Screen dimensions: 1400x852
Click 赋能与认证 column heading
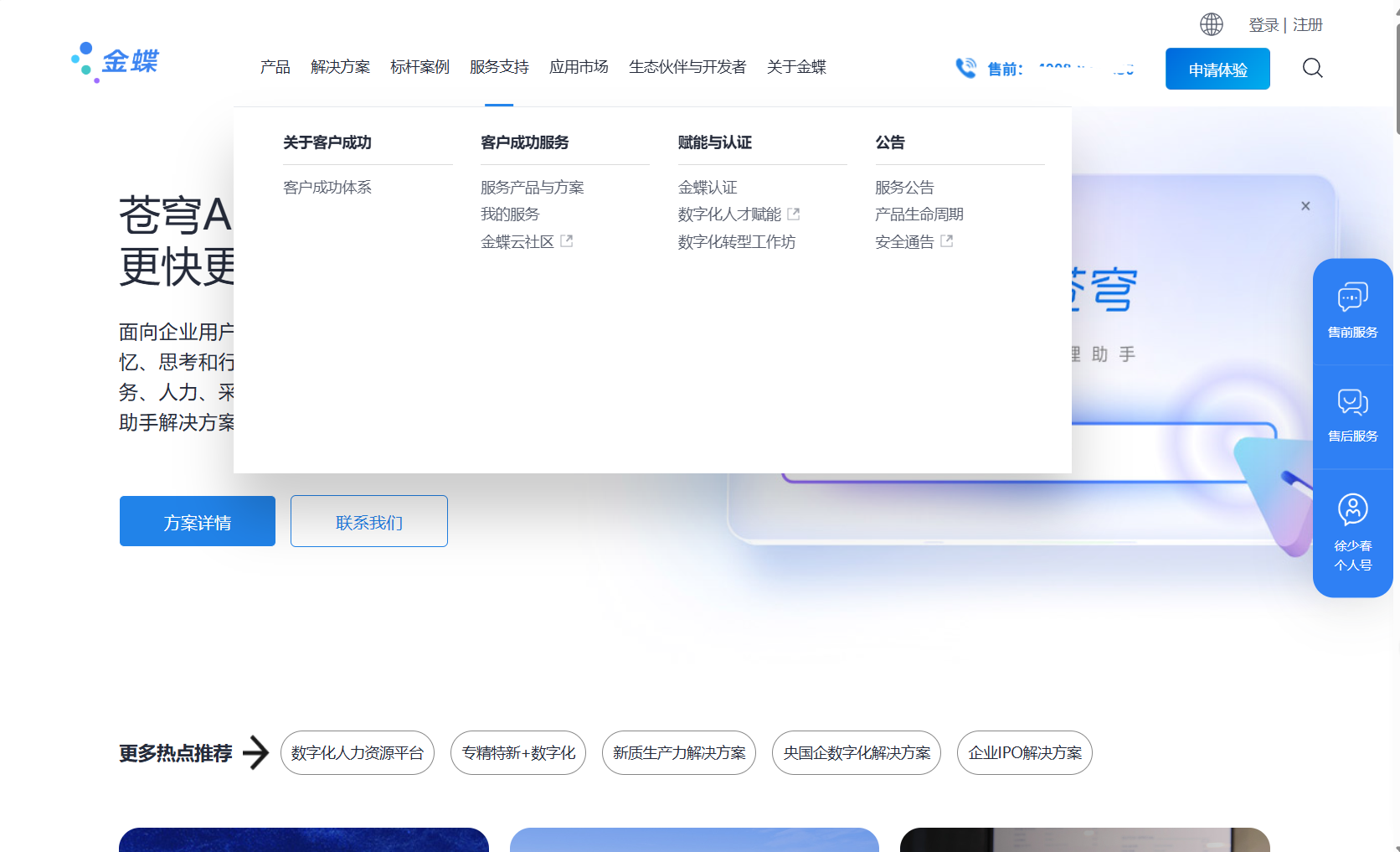715,142
